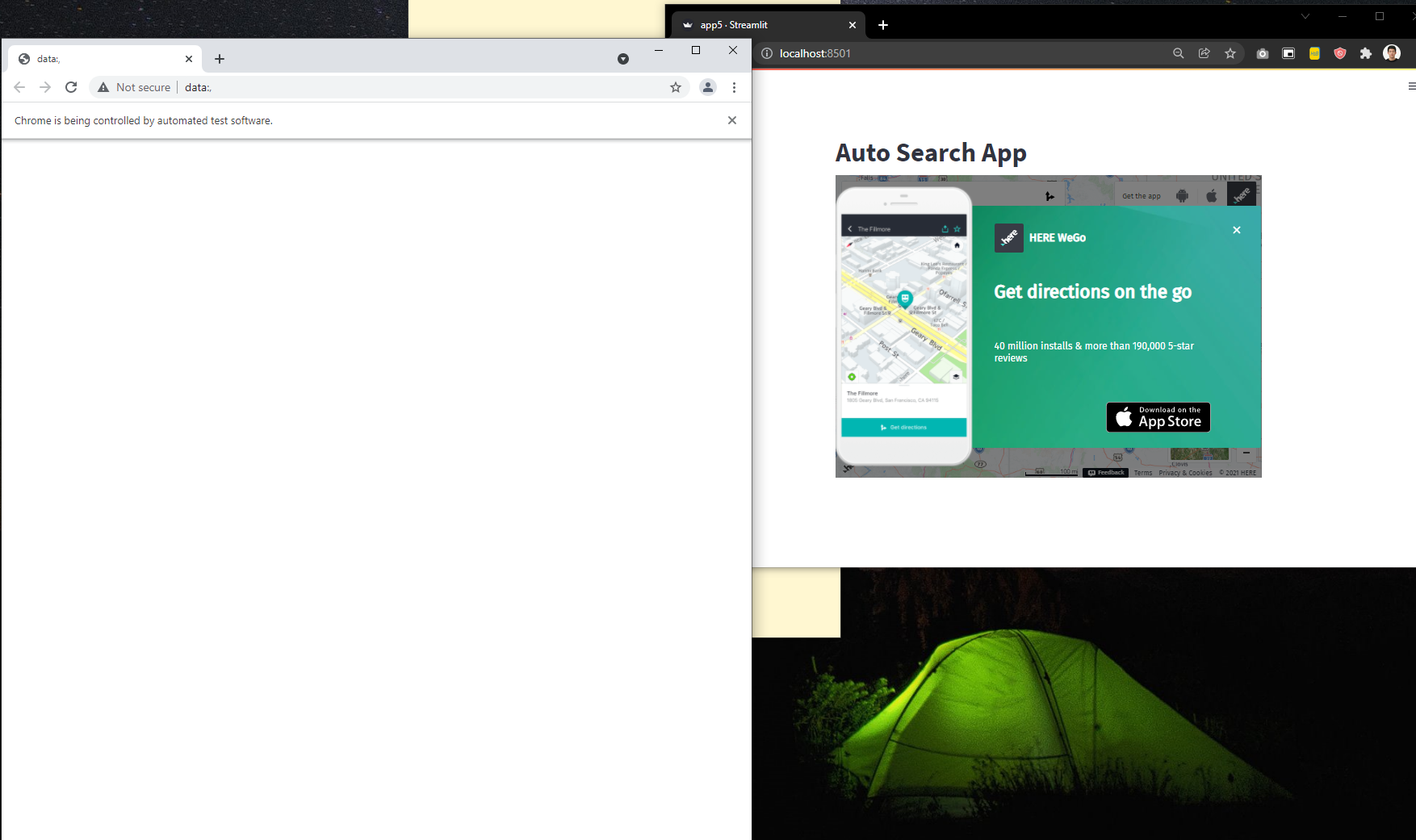Viewport: 1416px width, 840px height.
Task: Bookmark localhost:8501 with the star icon
Action: click(x=1230, y=53)
